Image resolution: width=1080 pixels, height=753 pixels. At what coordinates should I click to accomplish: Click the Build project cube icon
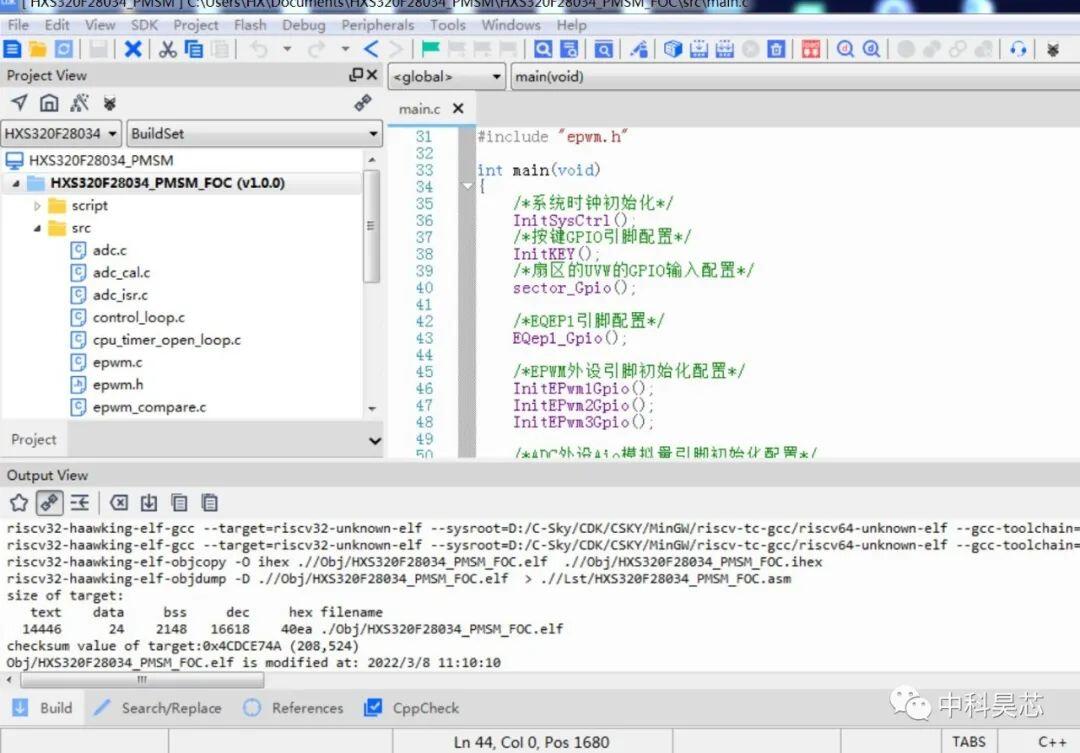[673, 49]
